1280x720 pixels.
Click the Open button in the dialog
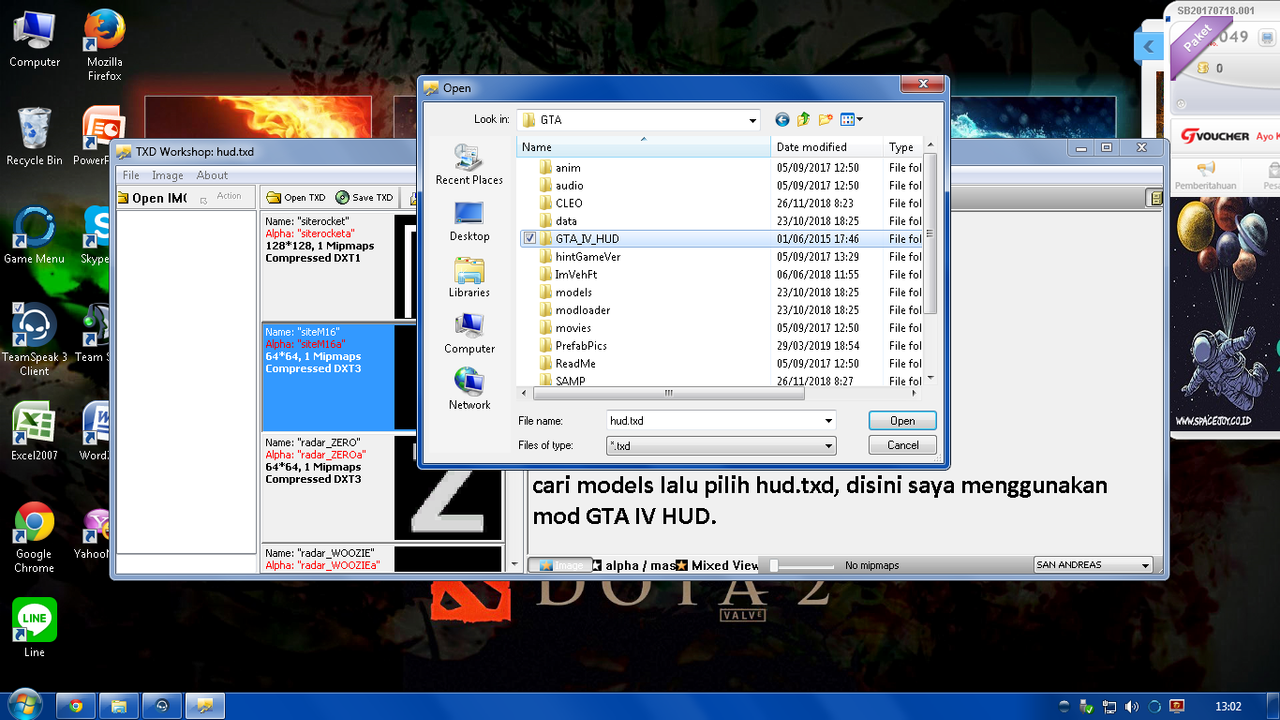point(902,421)
